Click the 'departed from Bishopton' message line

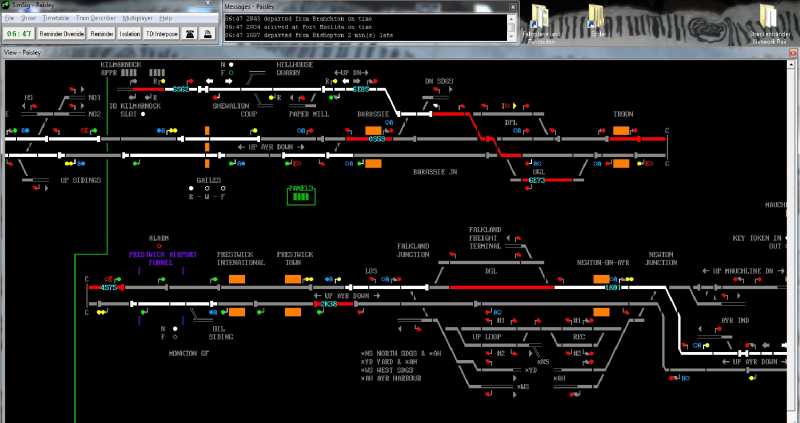309,35
